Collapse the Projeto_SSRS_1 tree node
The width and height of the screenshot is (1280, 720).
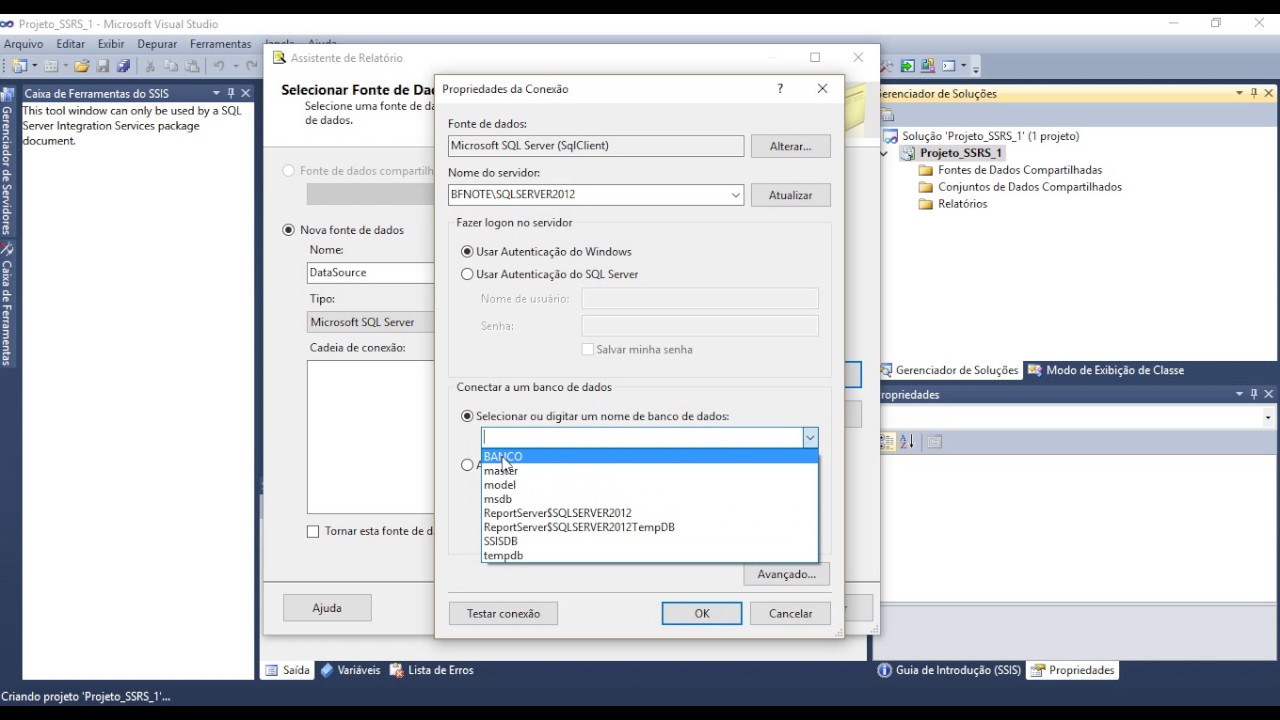pos(884,153)
